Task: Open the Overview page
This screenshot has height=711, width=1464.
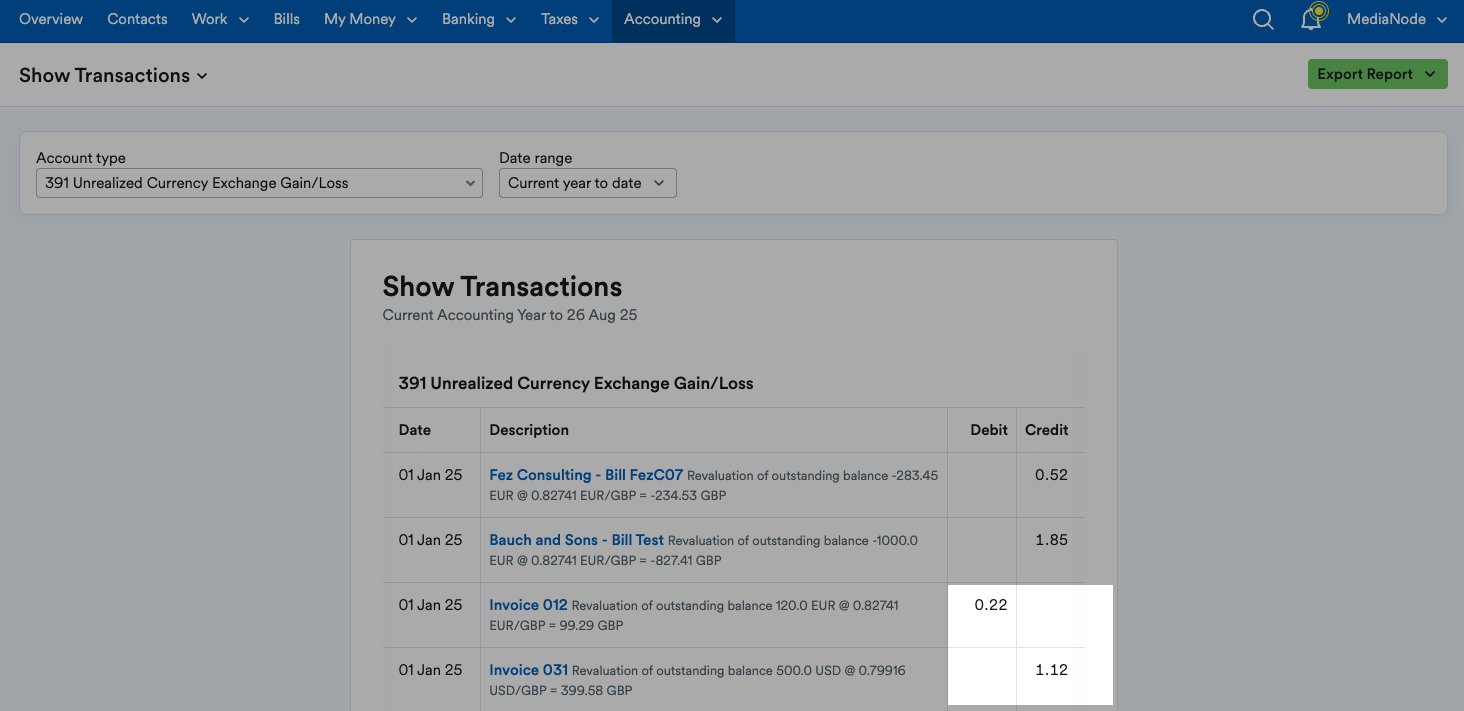Action: [51, 19]
